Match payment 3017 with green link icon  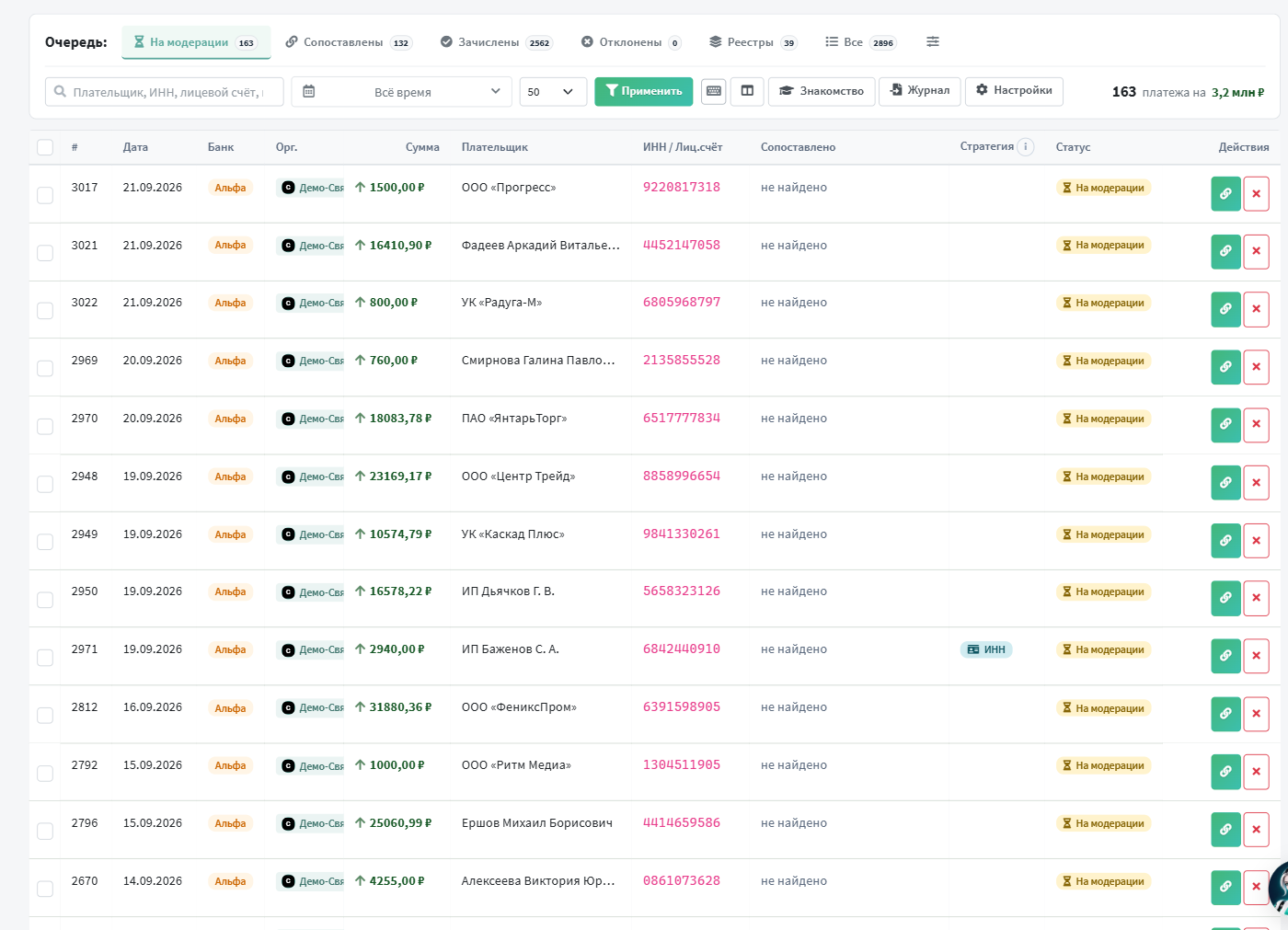(1225, 194)
